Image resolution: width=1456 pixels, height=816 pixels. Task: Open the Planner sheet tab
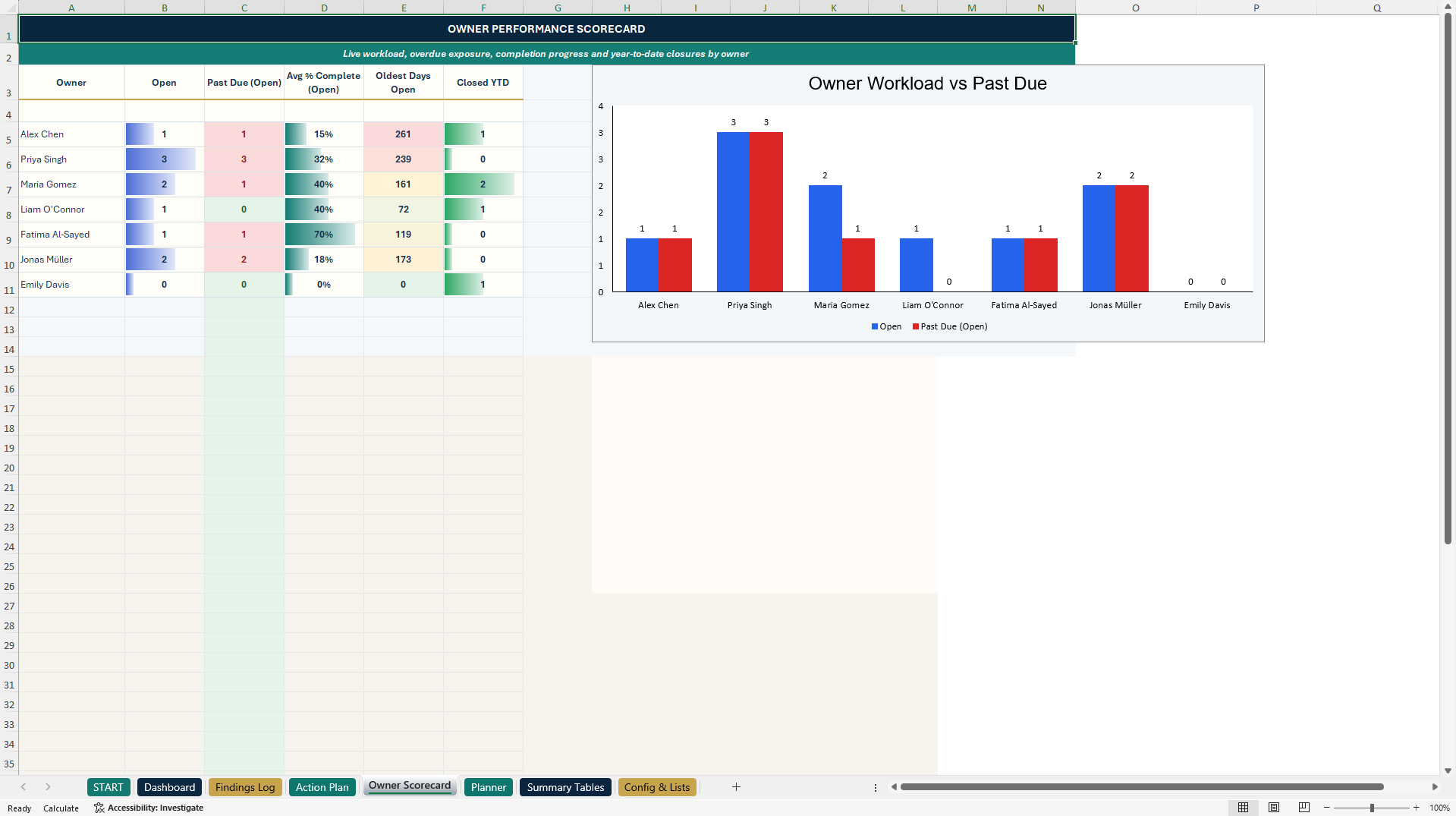point(489,787)
